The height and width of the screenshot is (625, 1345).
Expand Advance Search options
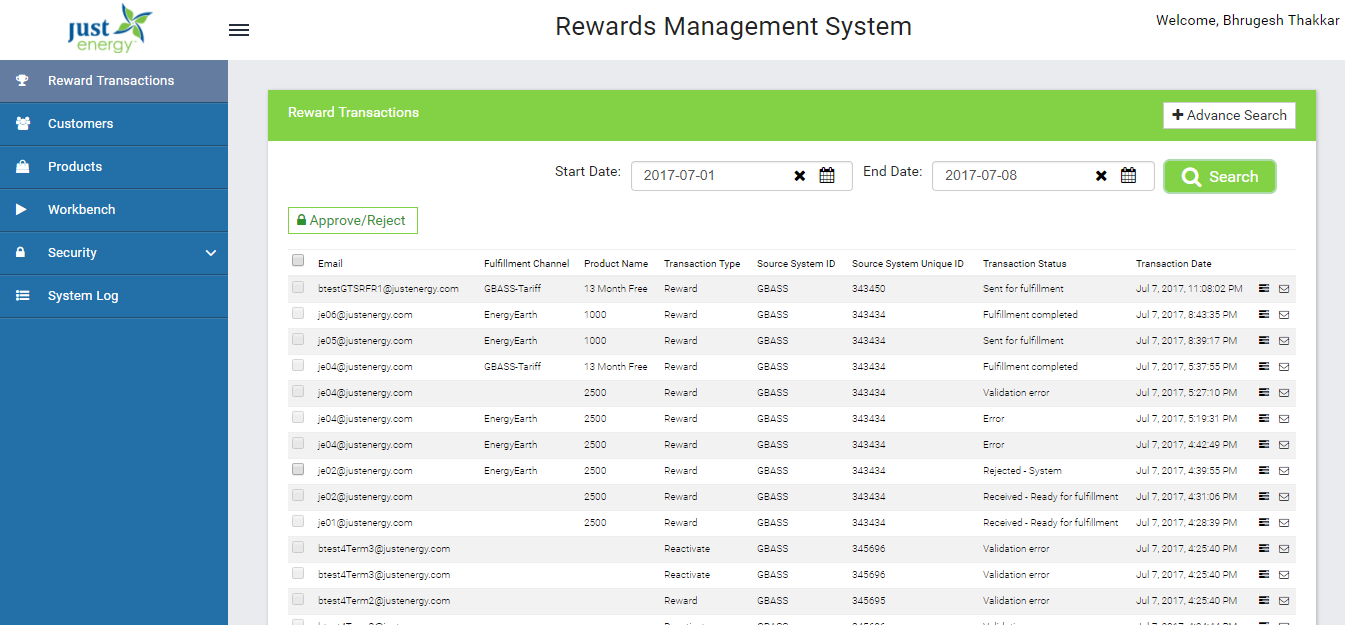[1228, 115]
